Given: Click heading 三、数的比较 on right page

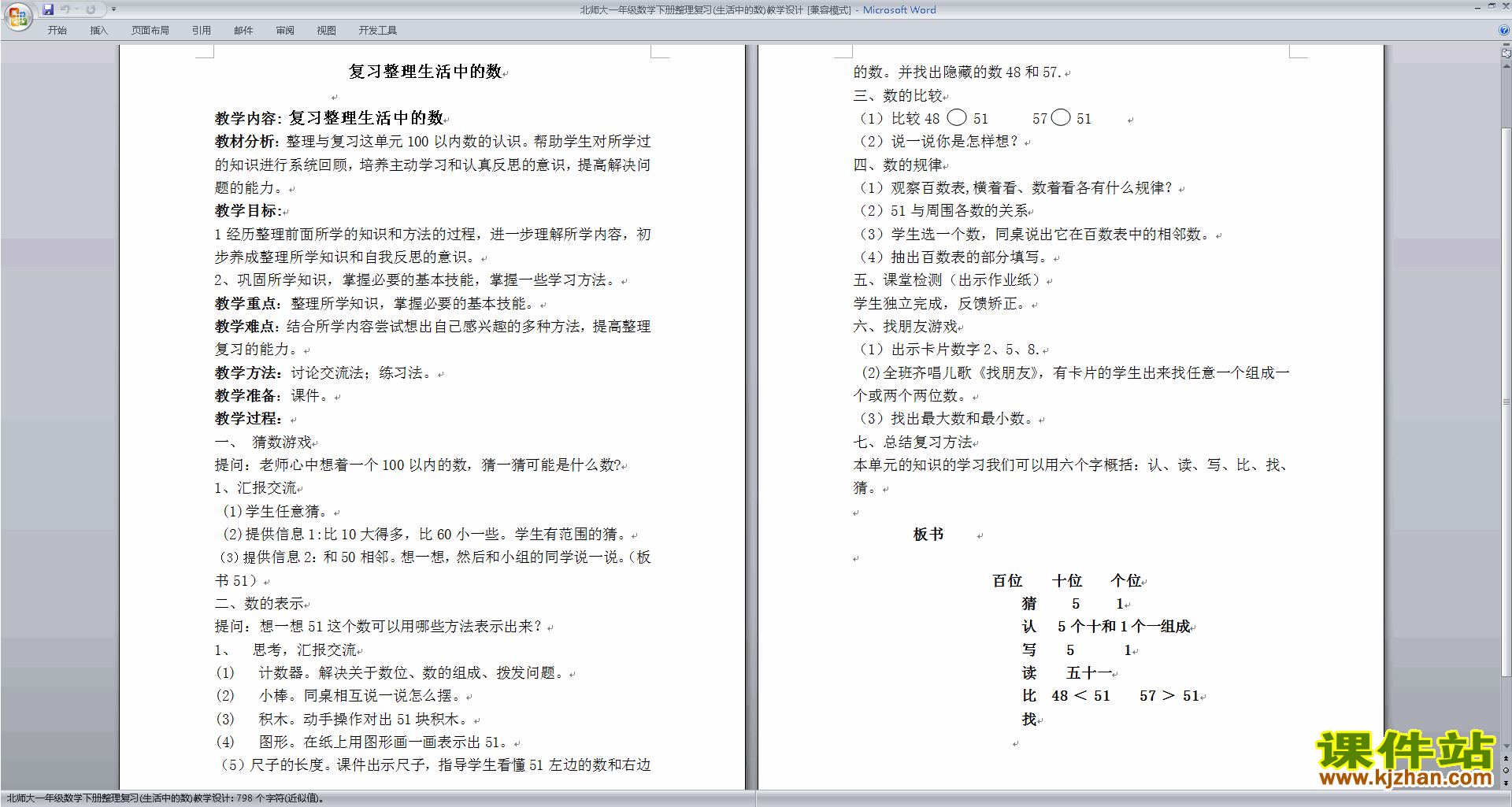Looking at the screenshot, I should click(x=898, y=95).
